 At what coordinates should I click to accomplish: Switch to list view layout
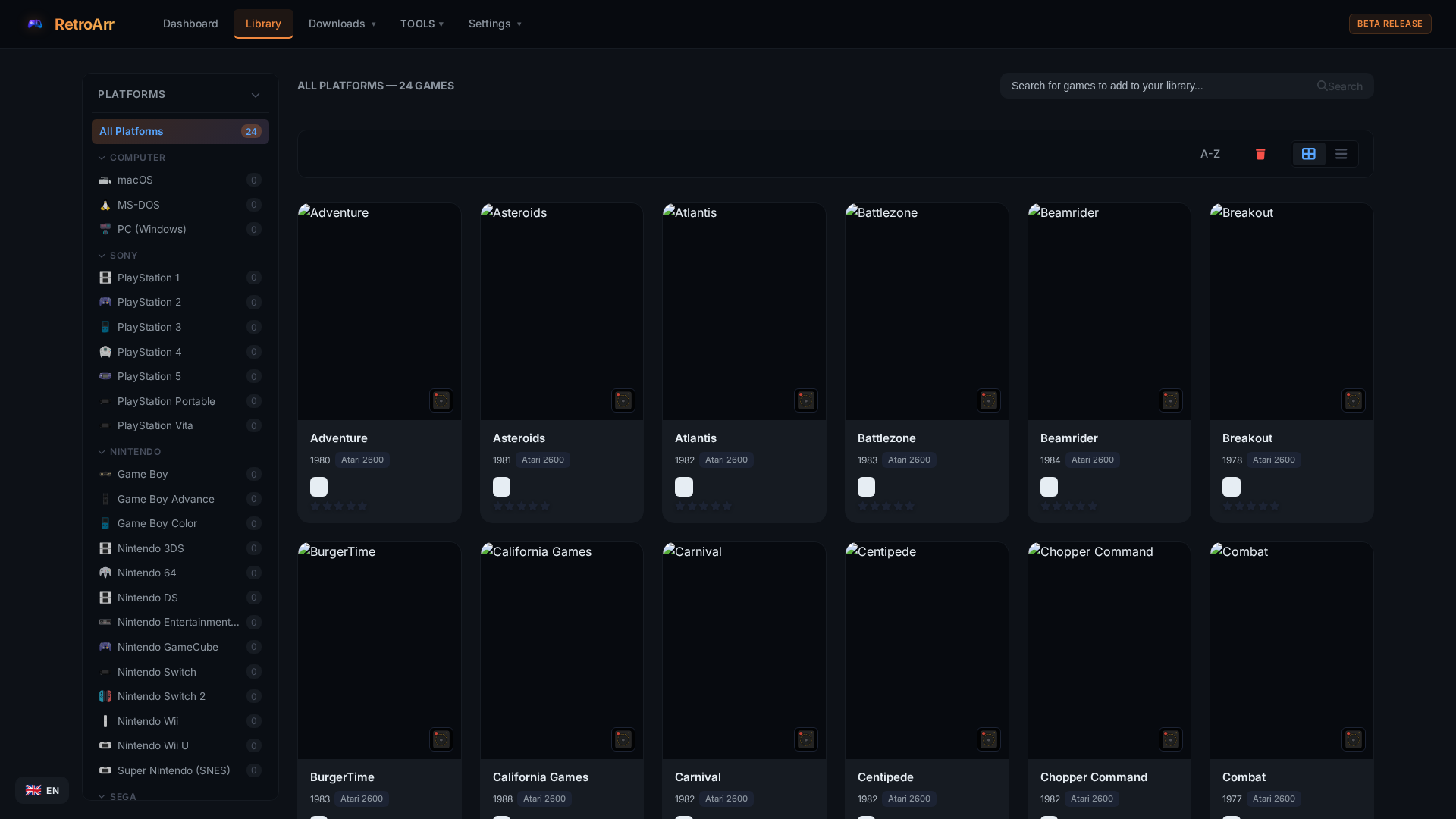click(x=1341, y=154)
